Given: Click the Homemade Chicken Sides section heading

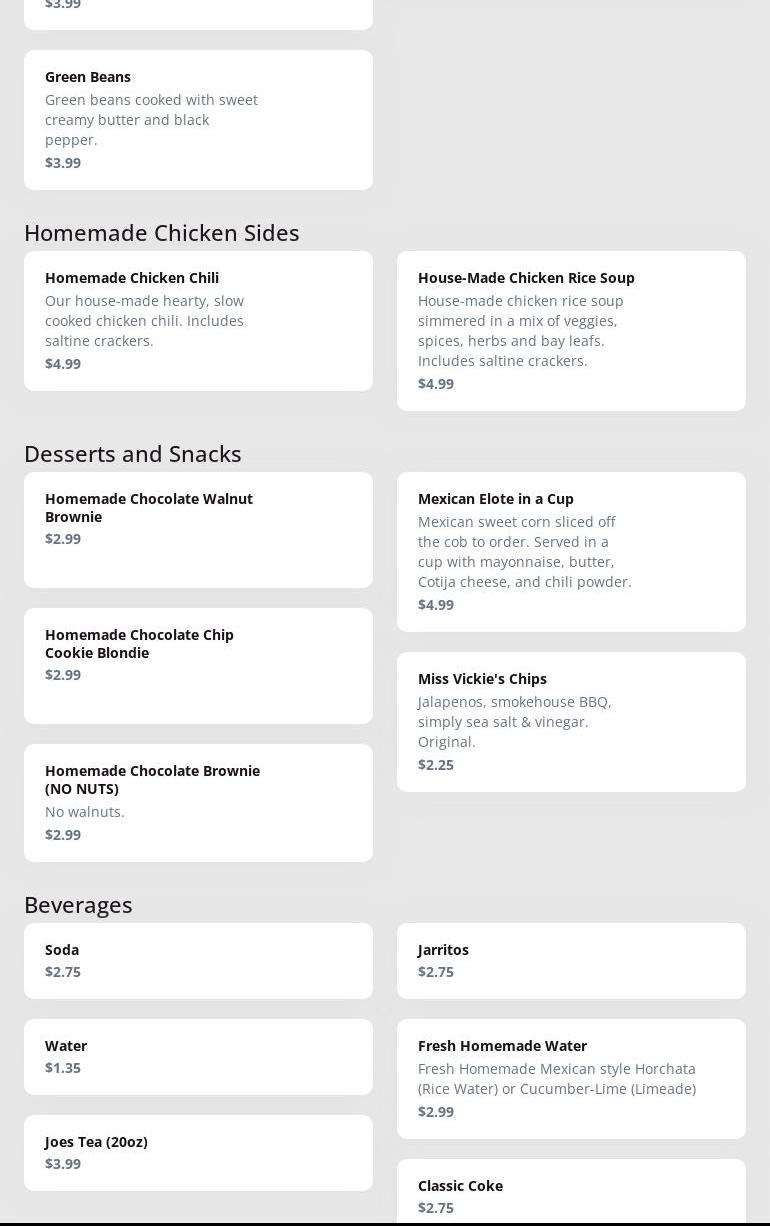Looking at the screenshot, I should tap(162, 232).
